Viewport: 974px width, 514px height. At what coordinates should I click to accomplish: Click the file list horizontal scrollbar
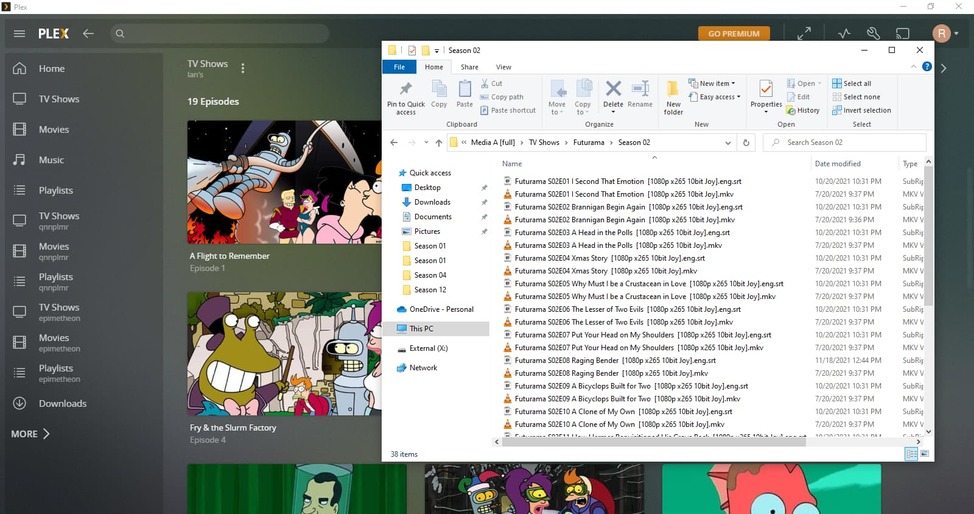(653, 442)
